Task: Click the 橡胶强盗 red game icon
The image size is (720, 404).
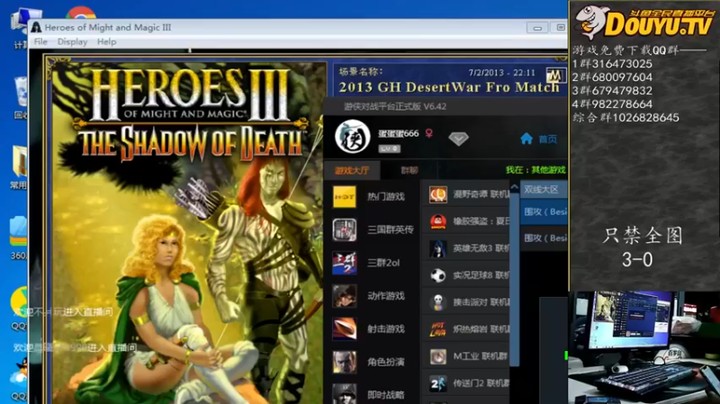Action: (x=438, y=222)
